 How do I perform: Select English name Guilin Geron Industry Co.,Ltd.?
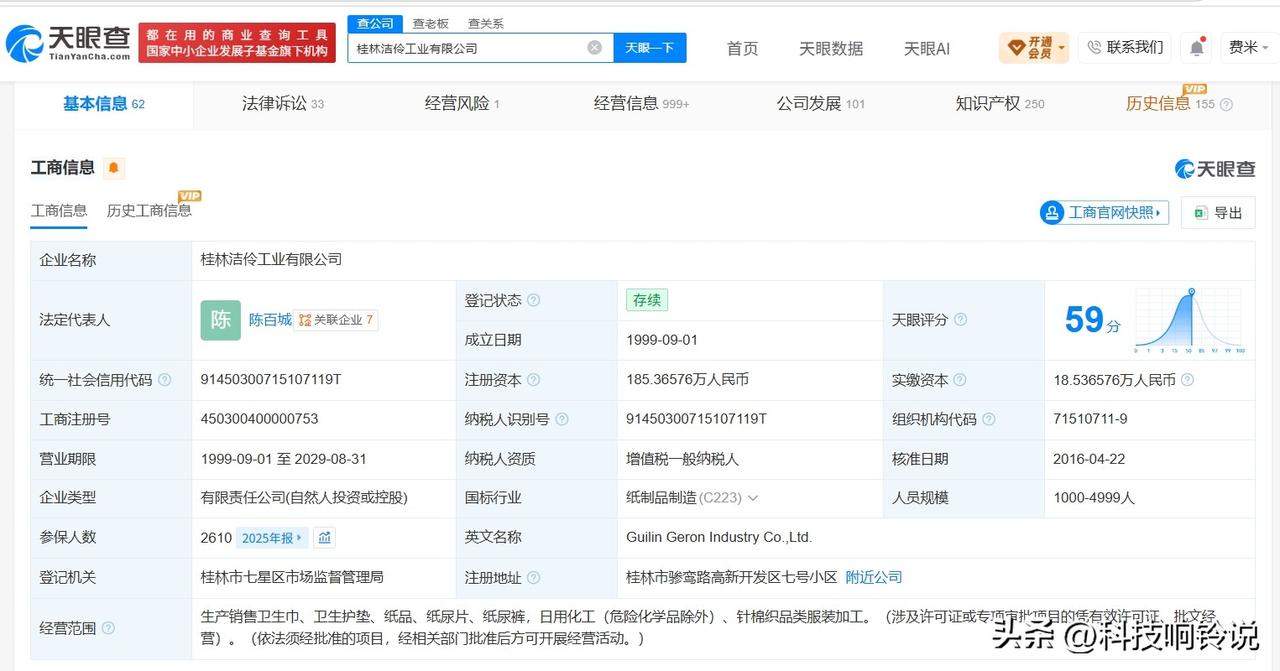719,538
